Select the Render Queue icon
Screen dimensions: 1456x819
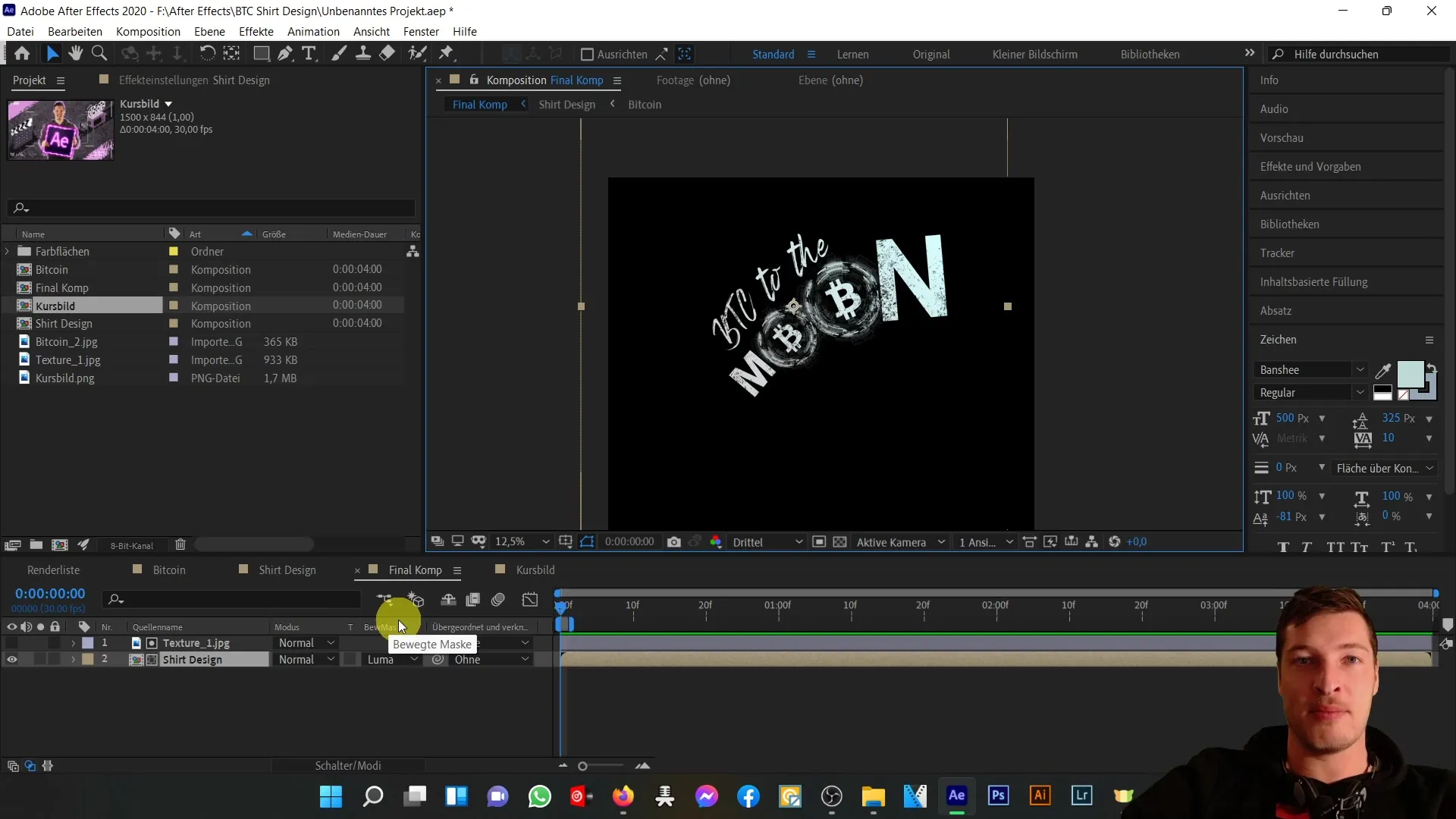tap(54, 570)
